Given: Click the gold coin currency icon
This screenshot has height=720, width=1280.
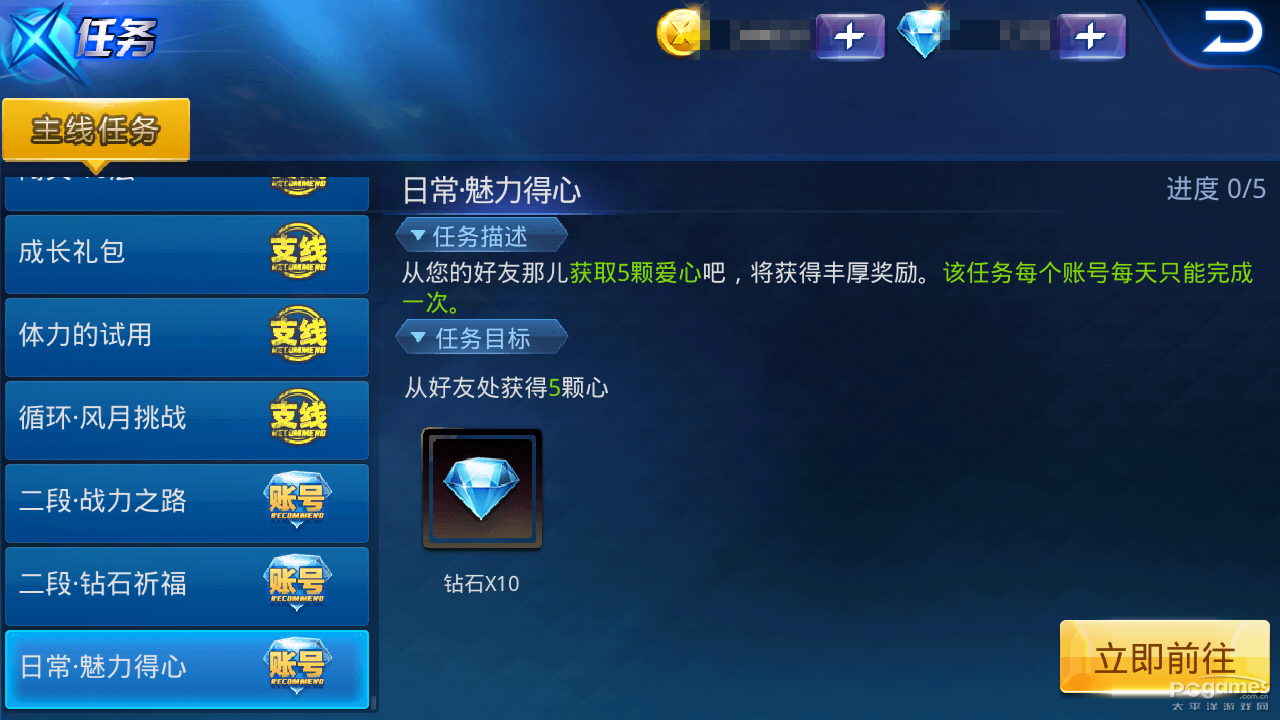Looking at the screenshot, I should tap(679, 34).
